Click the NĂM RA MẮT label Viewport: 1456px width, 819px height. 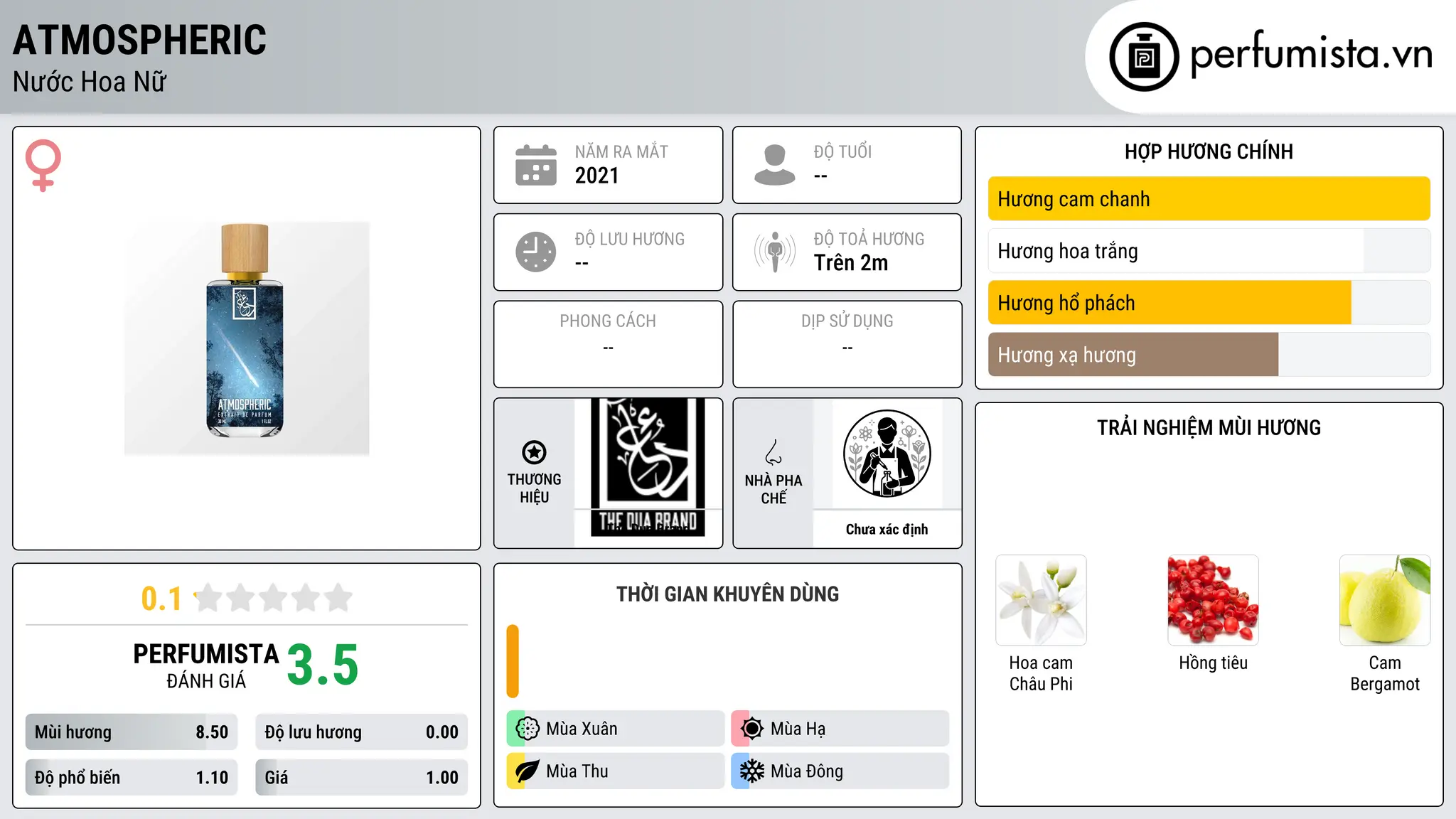click(x=621, y=151)
